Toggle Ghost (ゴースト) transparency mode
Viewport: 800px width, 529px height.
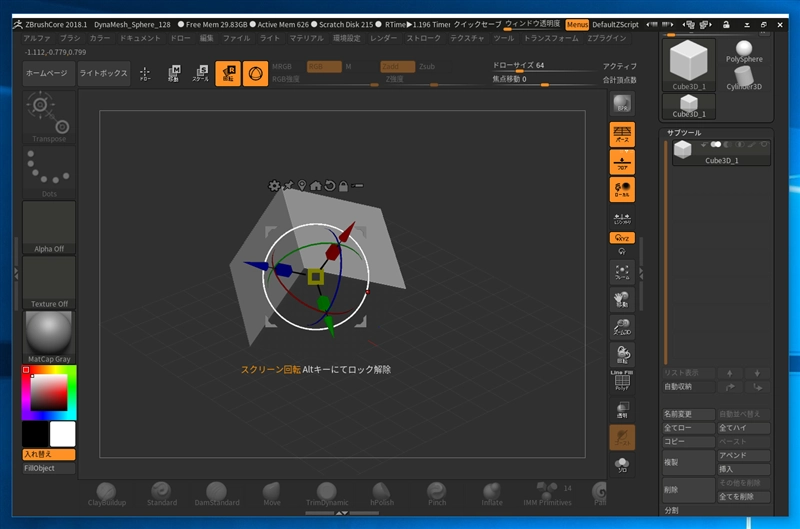pyautogui.click(x=622, y=437)
